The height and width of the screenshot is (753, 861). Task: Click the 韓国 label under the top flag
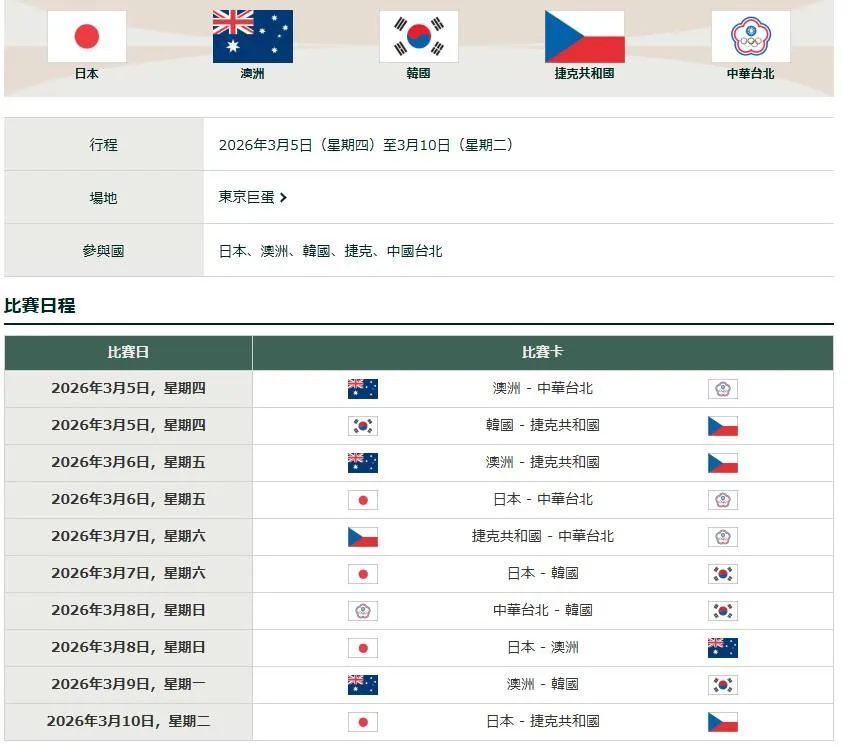pos(418,74)
